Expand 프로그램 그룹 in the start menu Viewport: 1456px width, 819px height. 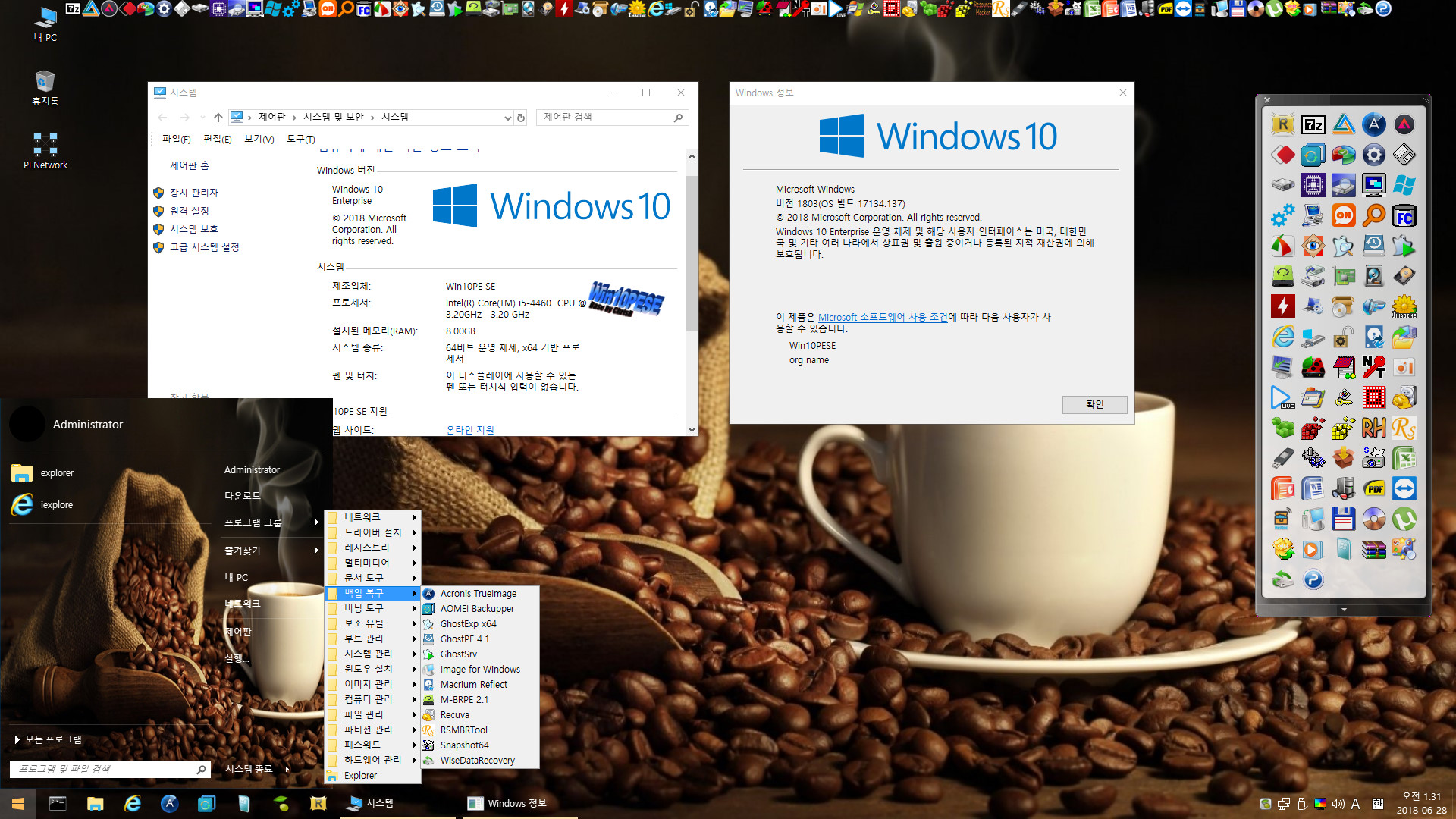[x=271, y=522]
